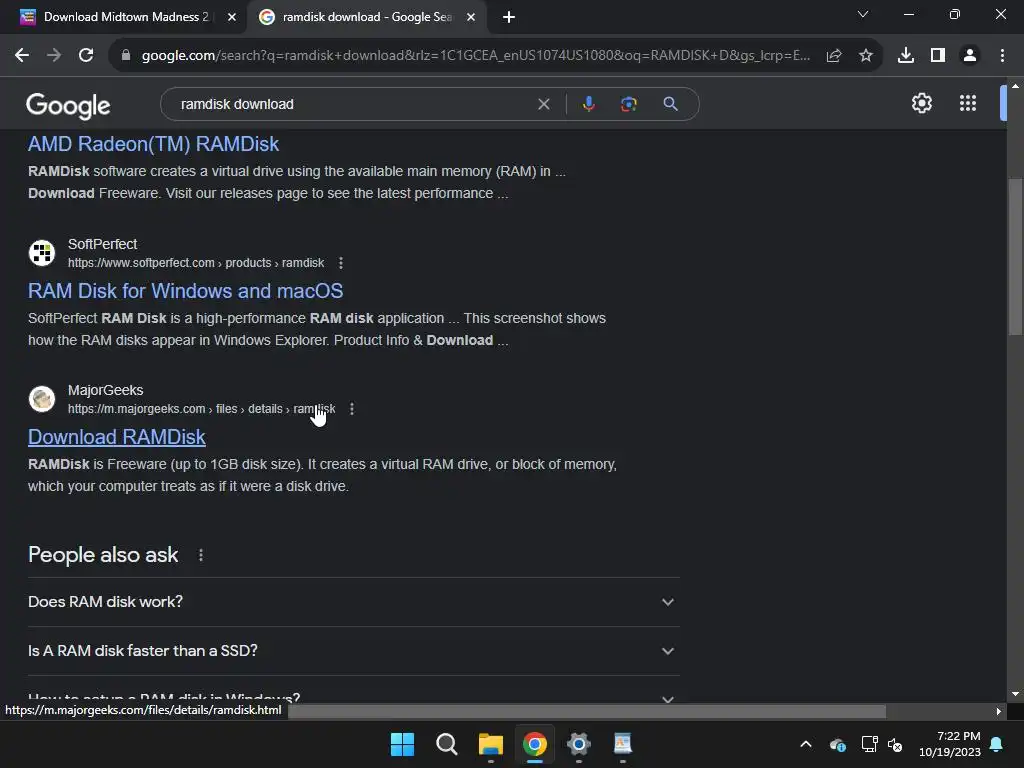1024x768 pixels.
Task: Open SoftPerfect result options menu
Action: pos(341,263)
